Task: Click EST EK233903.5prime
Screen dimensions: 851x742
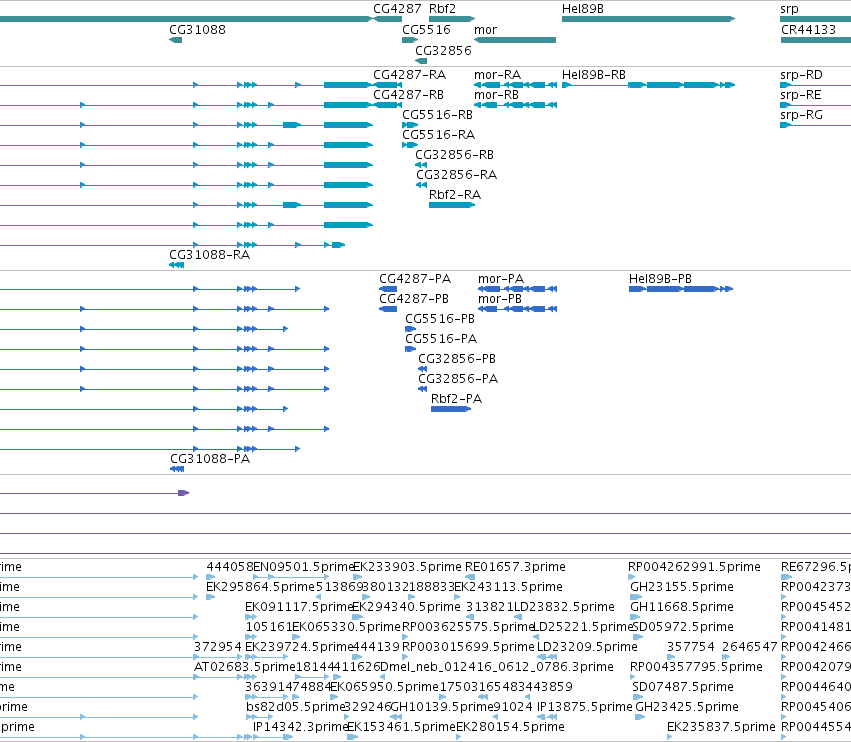Action: [407, 567]
